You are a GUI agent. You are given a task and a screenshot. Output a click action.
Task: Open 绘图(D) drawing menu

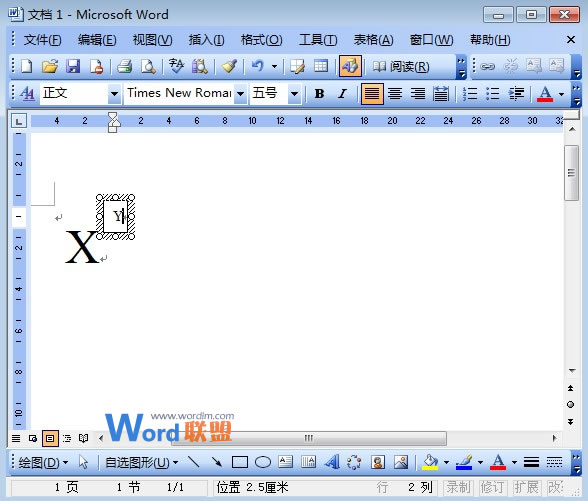[x=43, y=462]
